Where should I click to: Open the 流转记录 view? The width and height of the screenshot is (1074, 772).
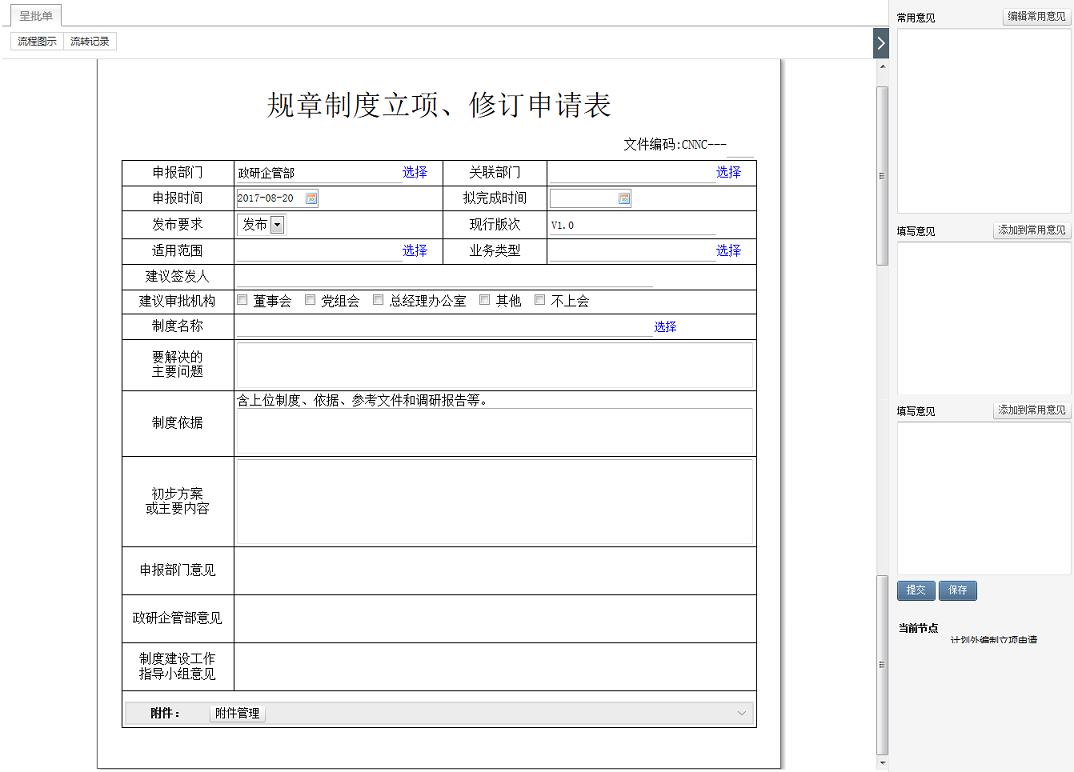click(x=90, y=42)
